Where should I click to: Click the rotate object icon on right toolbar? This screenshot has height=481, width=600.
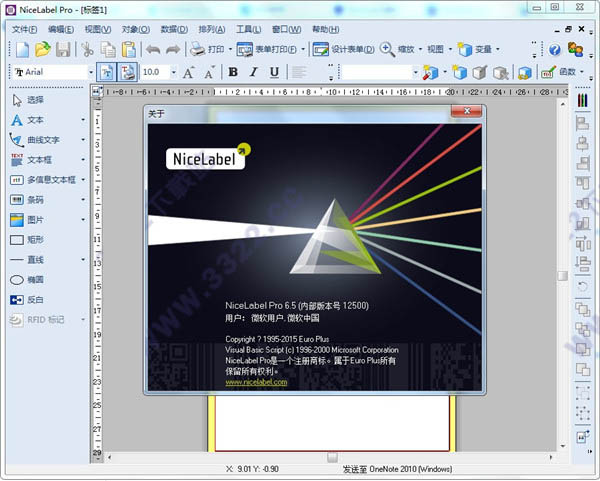pos(582,286)
